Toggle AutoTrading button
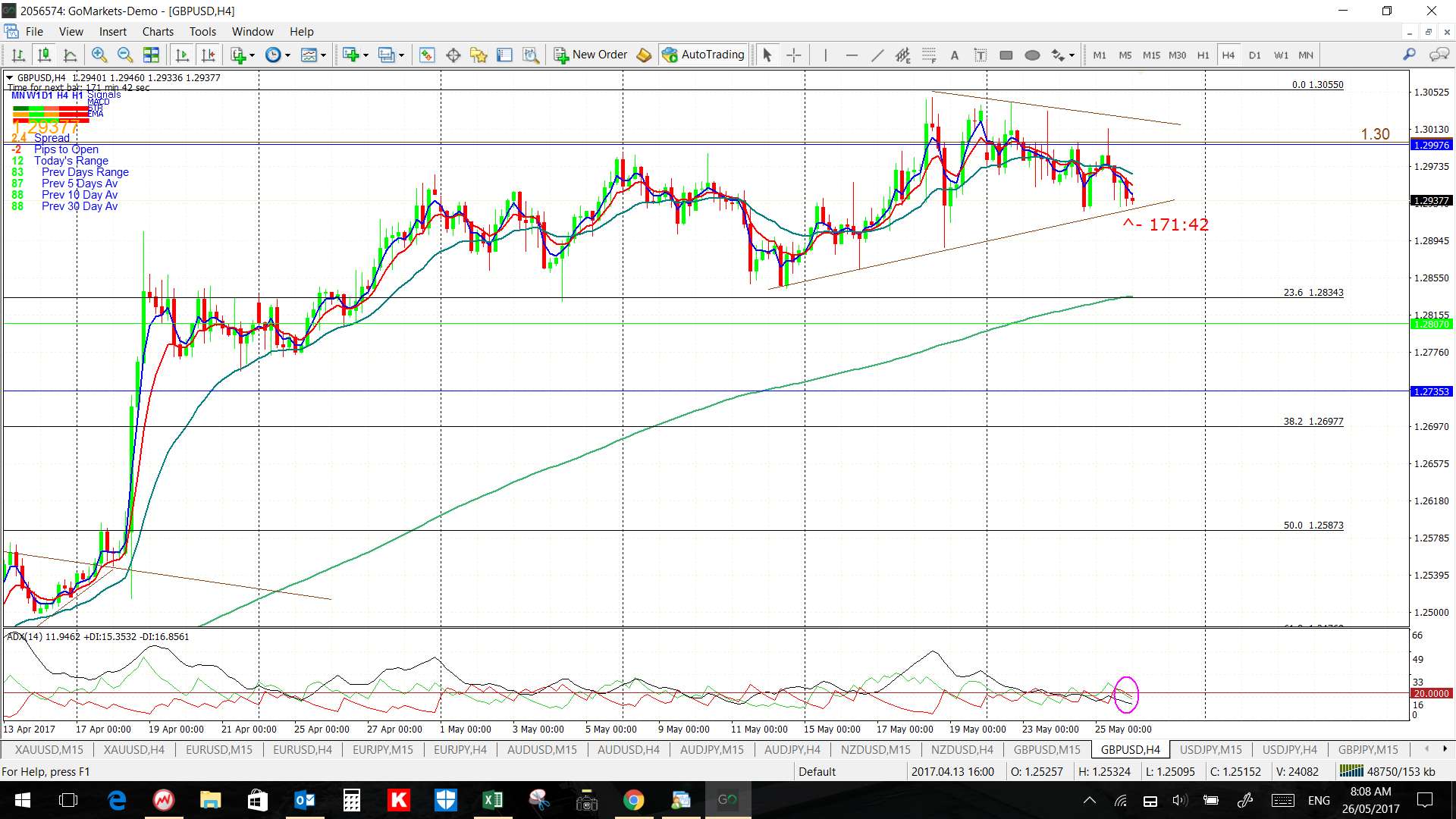1456x819 pixels. 703,55
